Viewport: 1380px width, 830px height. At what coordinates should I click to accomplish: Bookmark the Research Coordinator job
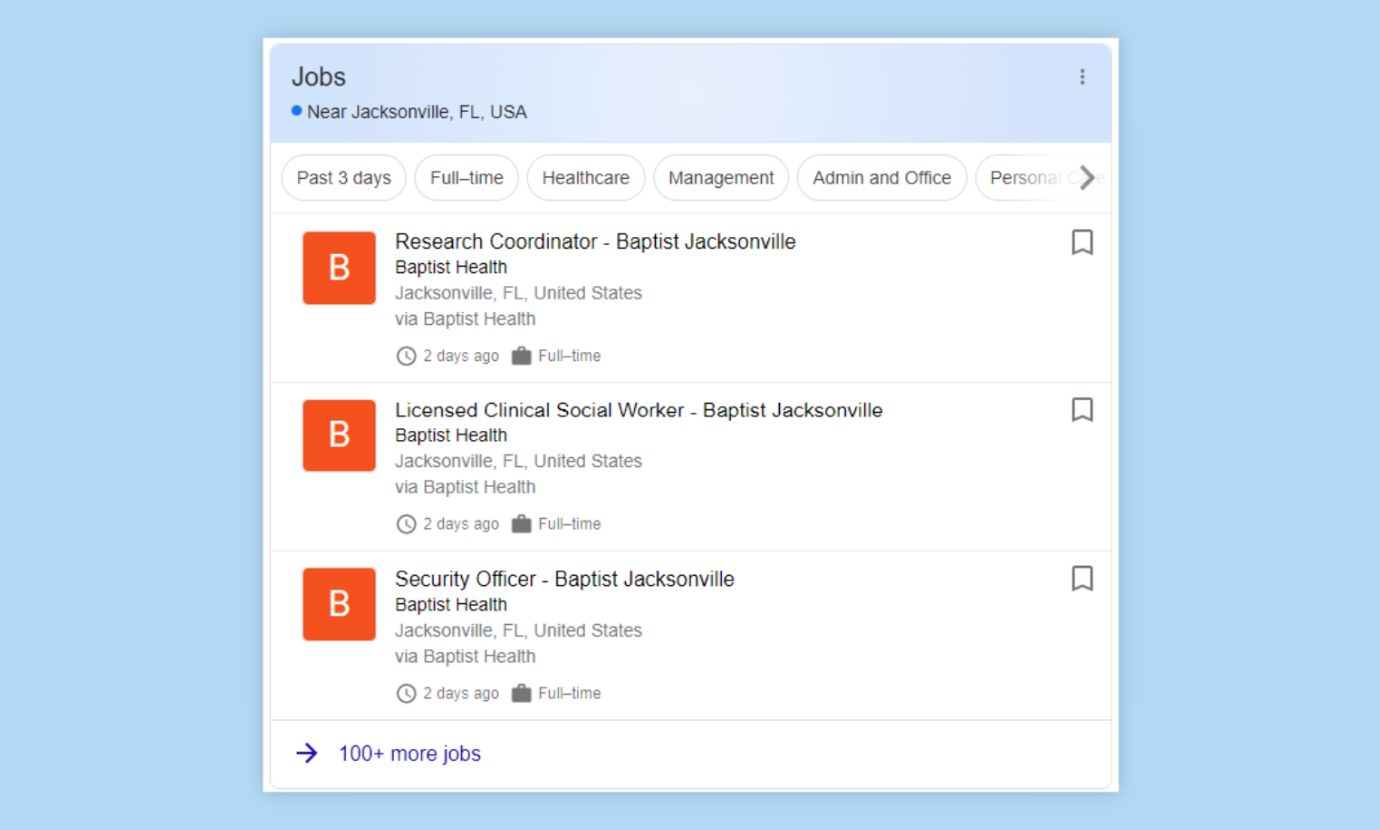click(1081, 243)
